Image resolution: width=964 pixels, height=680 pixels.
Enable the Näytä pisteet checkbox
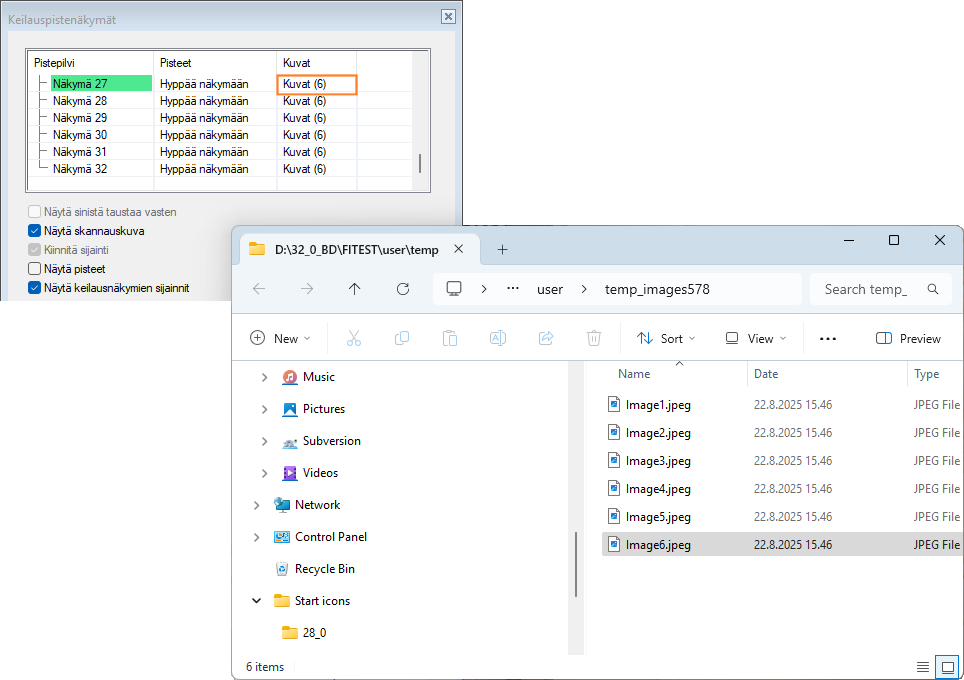tap(35, 269)
